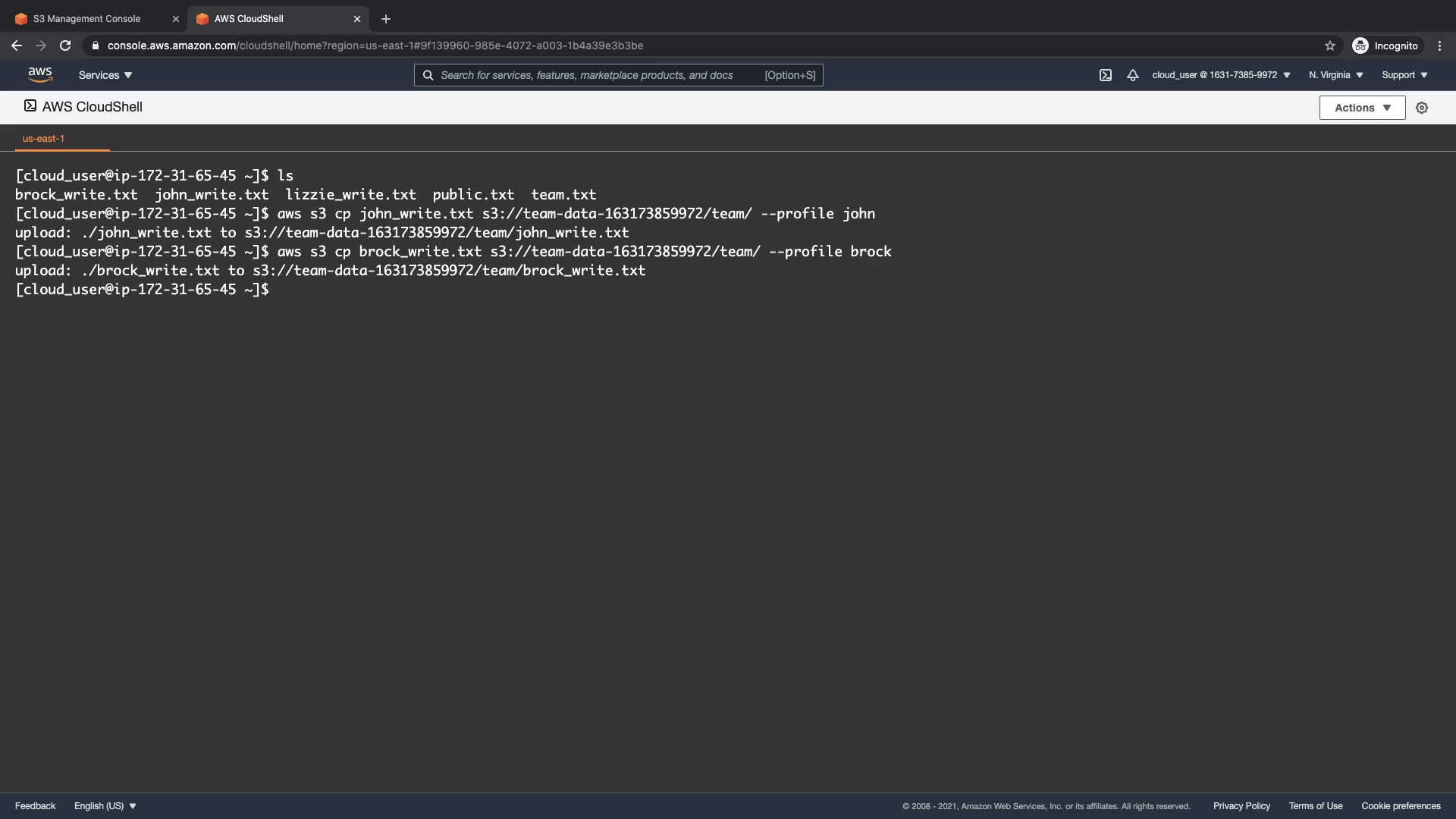Expand the Support menu
Screen dimensions: 1456x819
1404,75
